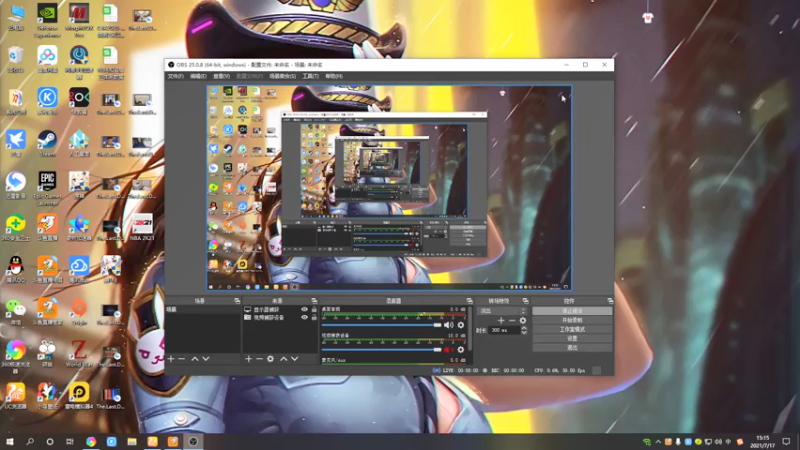Pop out the Sources dock using its header icon
This screenshot has width=800, height=450.
click(314, 301)
